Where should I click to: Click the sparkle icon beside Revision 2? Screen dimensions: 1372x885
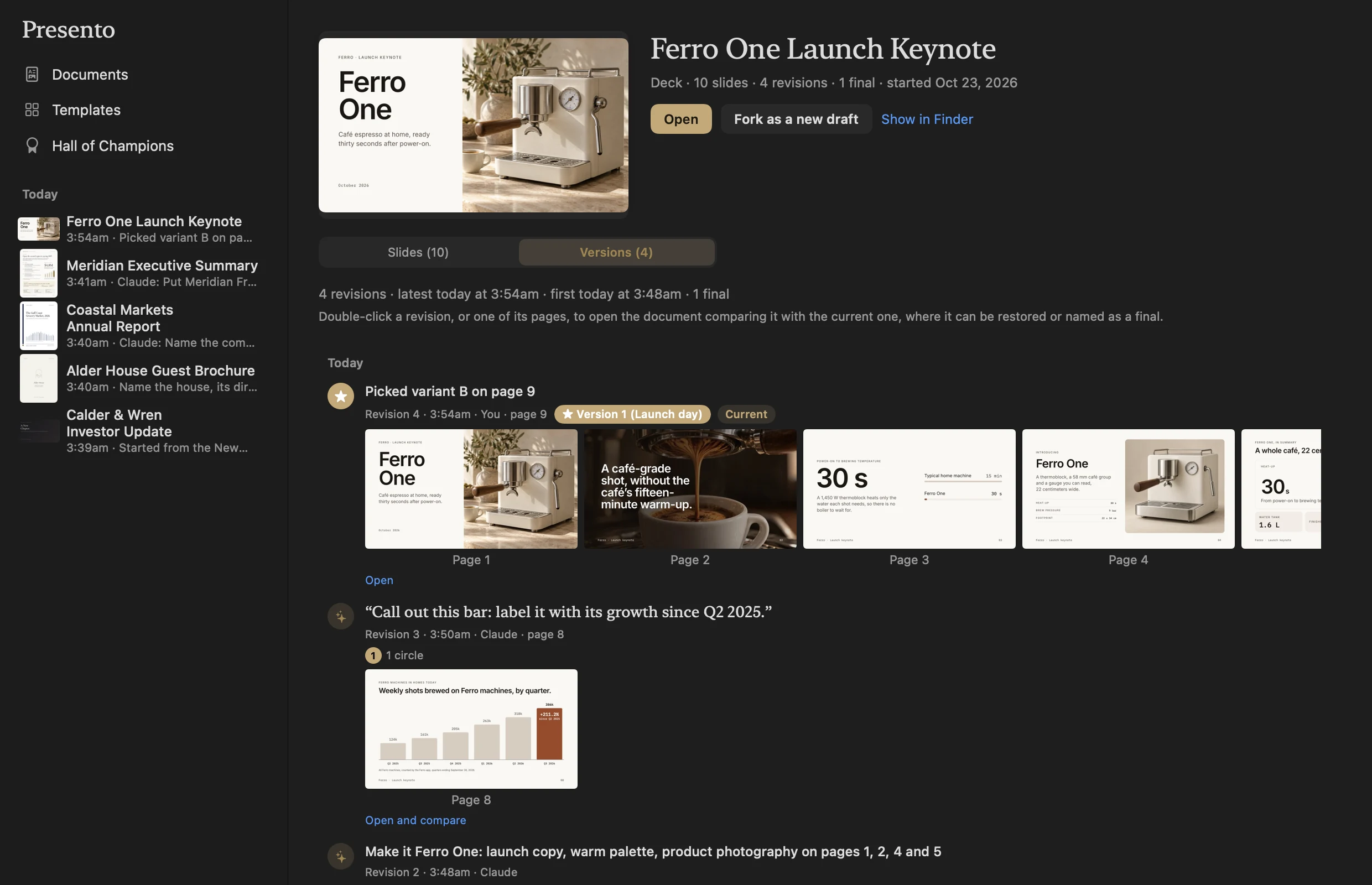(341, 856)
